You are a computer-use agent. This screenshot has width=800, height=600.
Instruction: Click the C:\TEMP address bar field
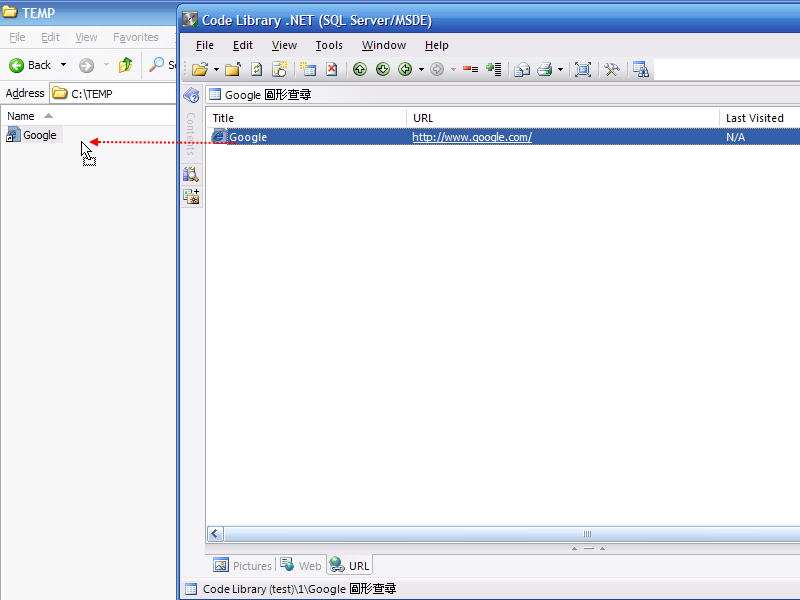pyautogui.click(x=113, y=93)
